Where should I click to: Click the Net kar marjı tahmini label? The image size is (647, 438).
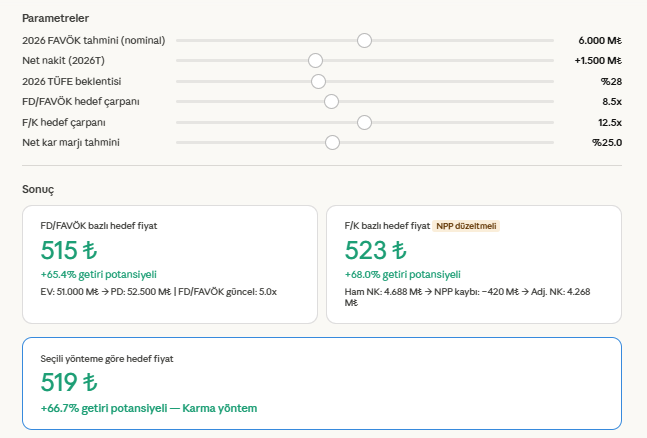point(71,142)
